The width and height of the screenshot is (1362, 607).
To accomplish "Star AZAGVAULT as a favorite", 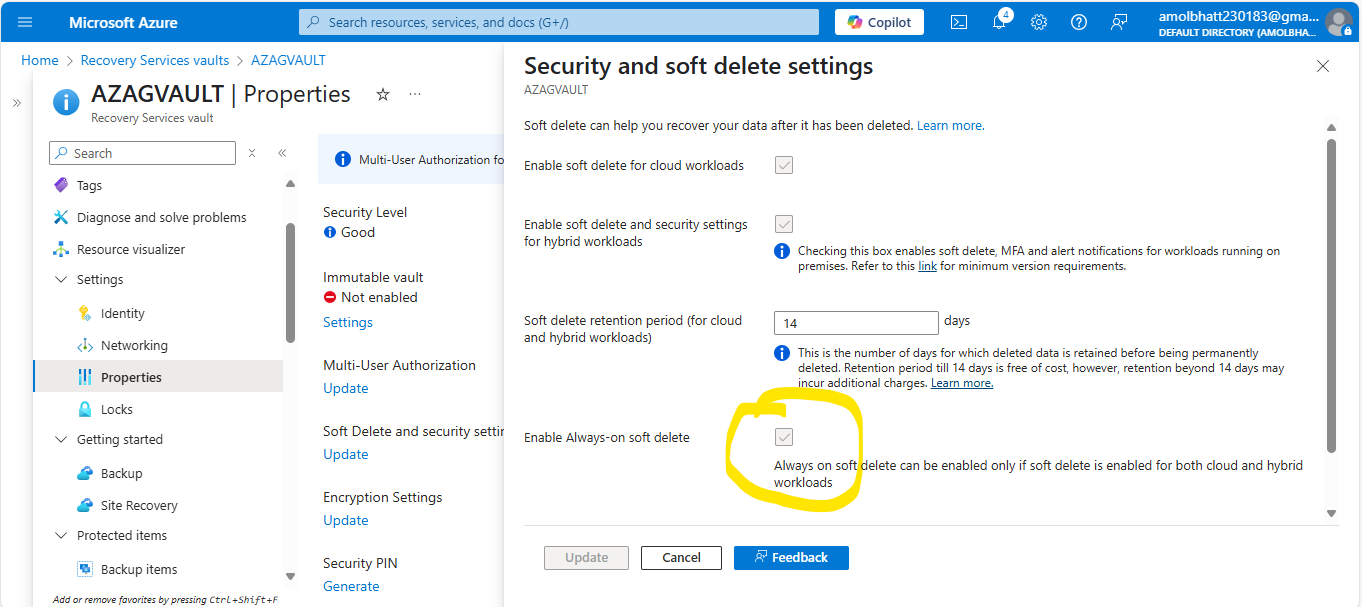I will pyautogui.click(x=383, y=93).
